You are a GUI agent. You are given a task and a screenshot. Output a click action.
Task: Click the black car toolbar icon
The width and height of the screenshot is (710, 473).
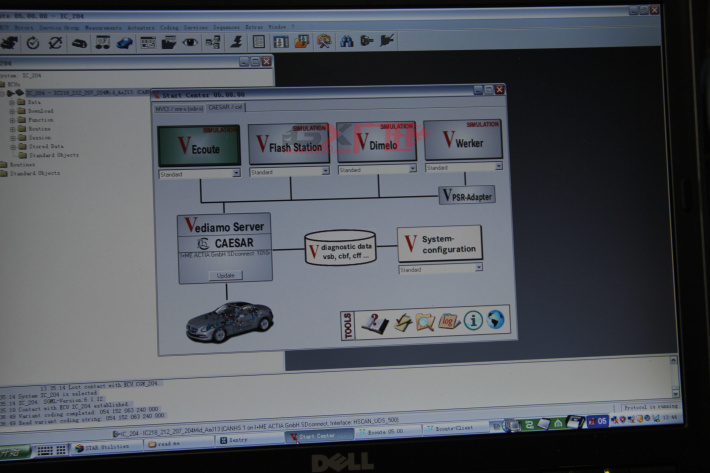point(79,43)
